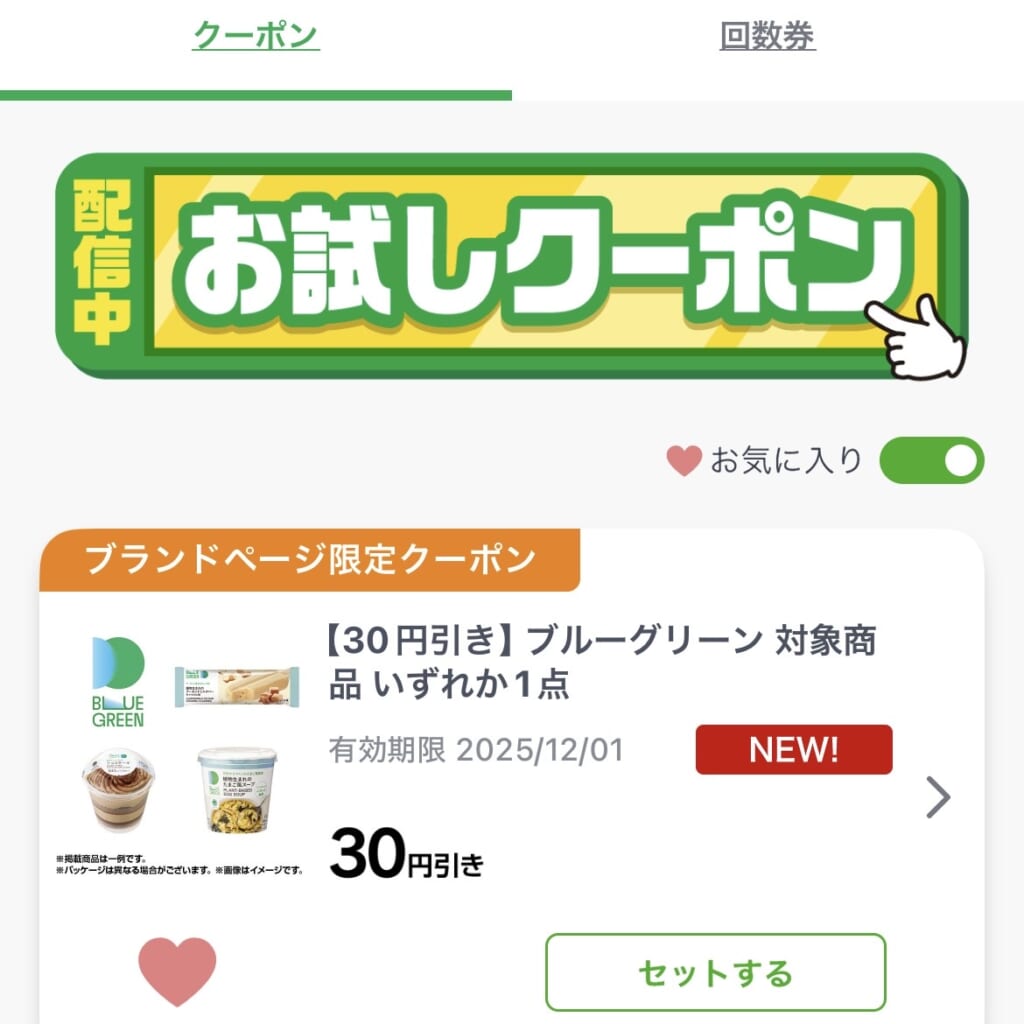Click the small heart icon beside お気に入り
This screenshot has height=1024, width=1024.
tap(684, 461)
